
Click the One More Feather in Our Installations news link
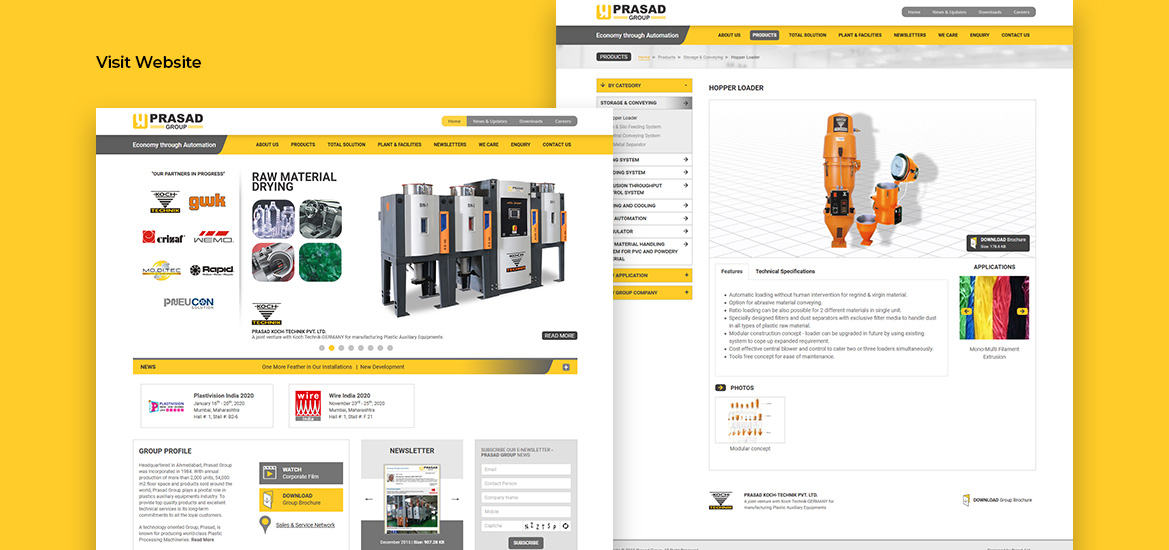point(307,367)
